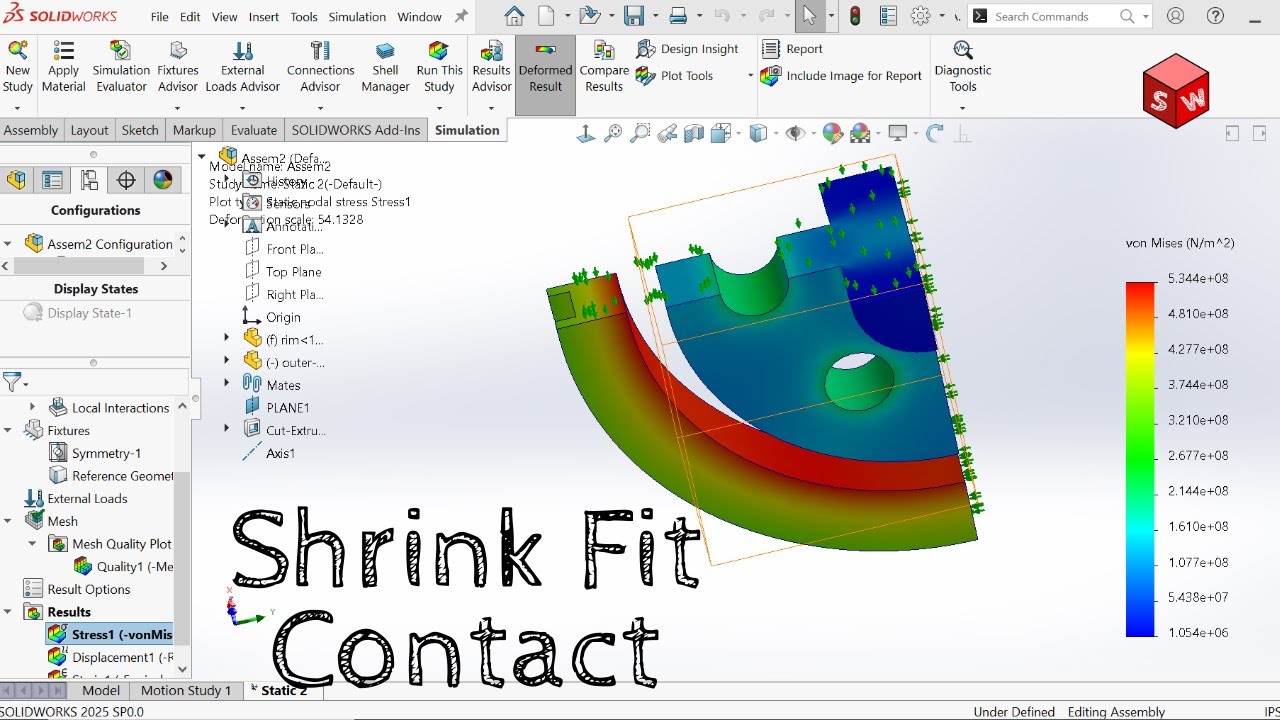This screenshot has width=1280, height=720.
Task: Click the Apply Scene icon
Action: (859, 133)
